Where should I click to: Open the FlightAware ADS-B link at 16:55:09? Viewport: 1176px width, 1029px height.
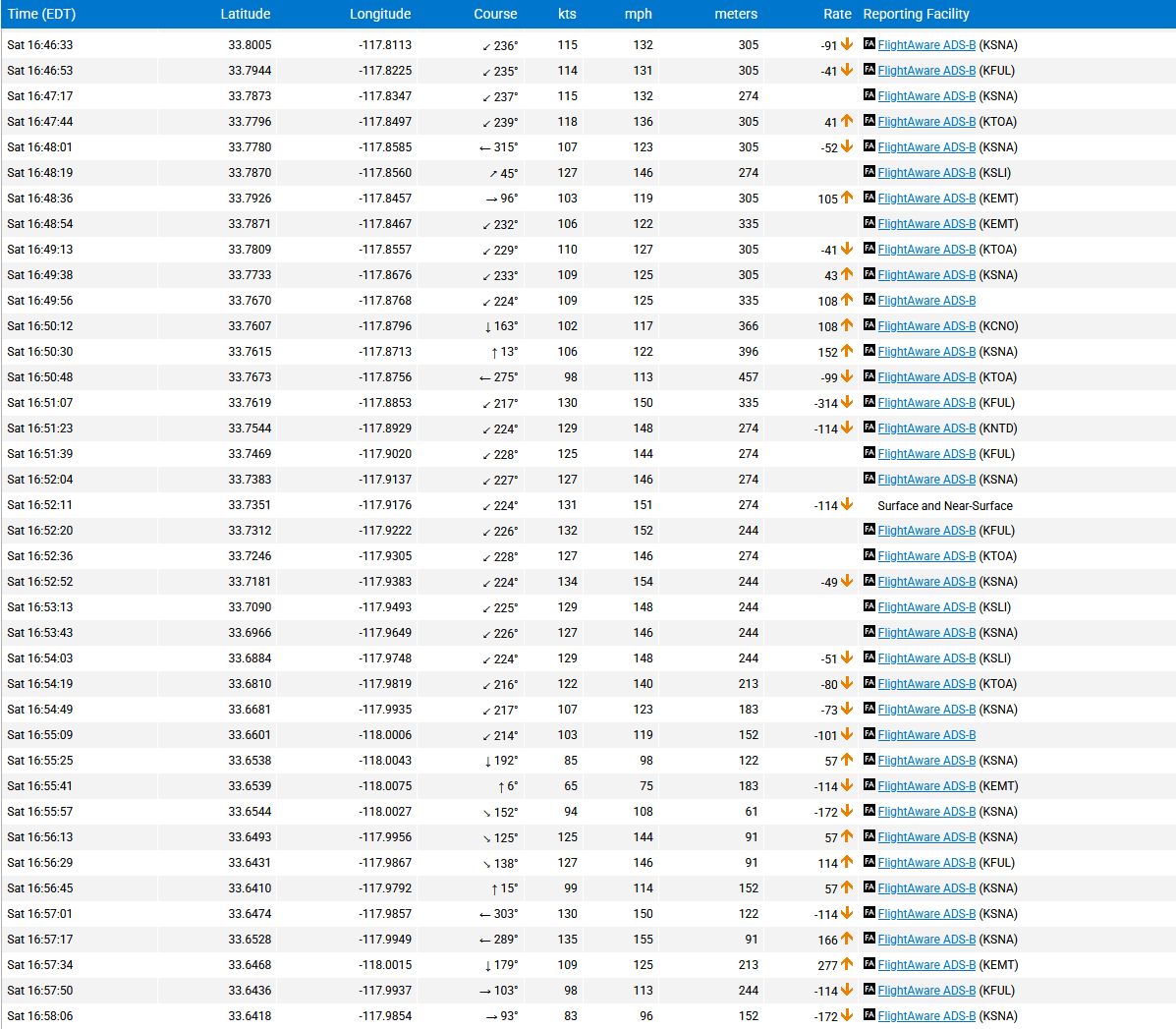[x=926, y=735]
